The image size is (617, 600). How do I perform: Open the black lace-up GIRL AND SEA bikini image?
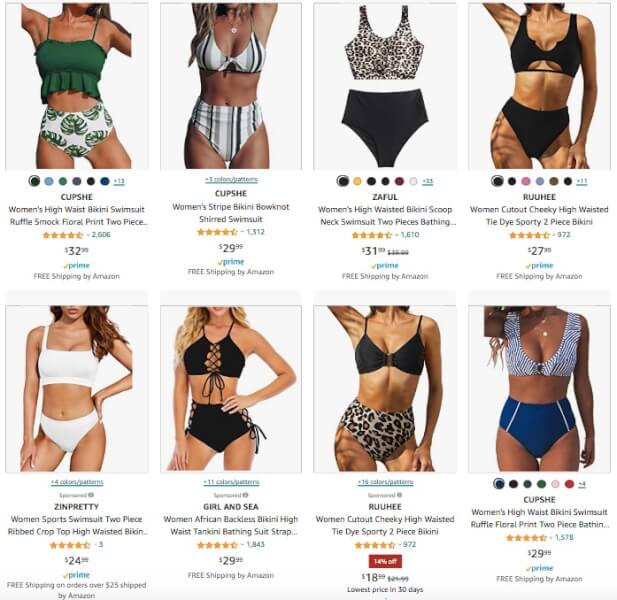tap(231, 389)
